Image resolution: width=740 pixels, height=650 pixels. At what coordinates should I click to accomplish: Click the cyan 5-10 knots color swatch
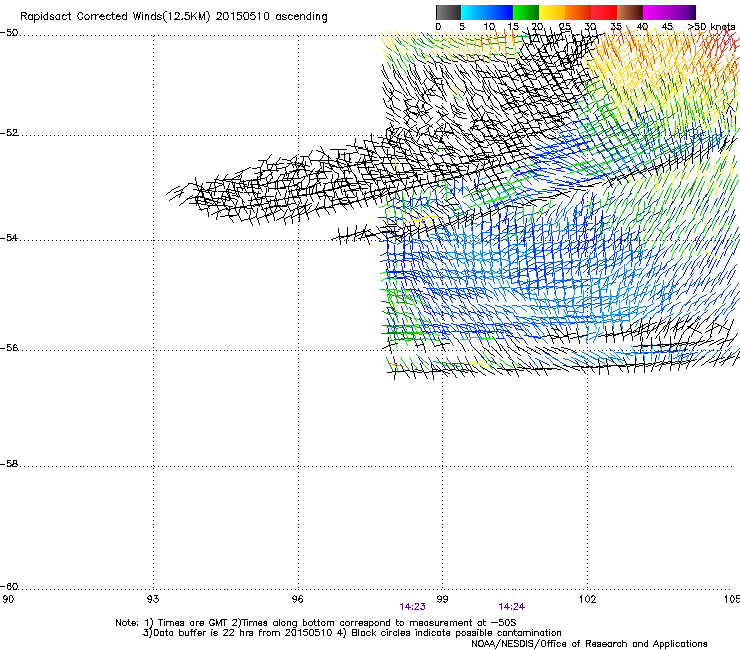click(474, 12)
